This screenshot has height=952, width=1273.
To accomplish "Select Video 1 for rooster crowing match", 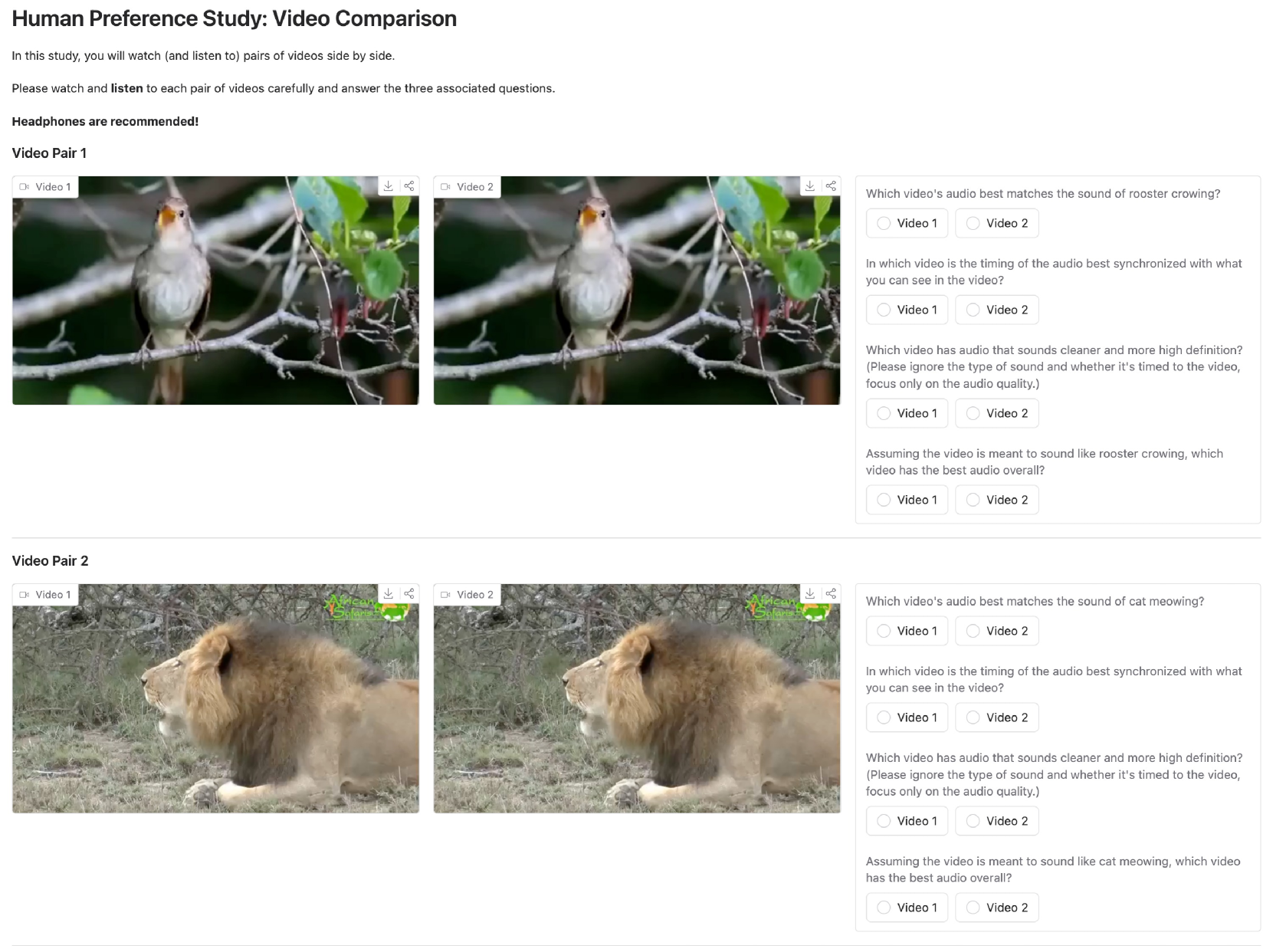I will tap(907, 223).
